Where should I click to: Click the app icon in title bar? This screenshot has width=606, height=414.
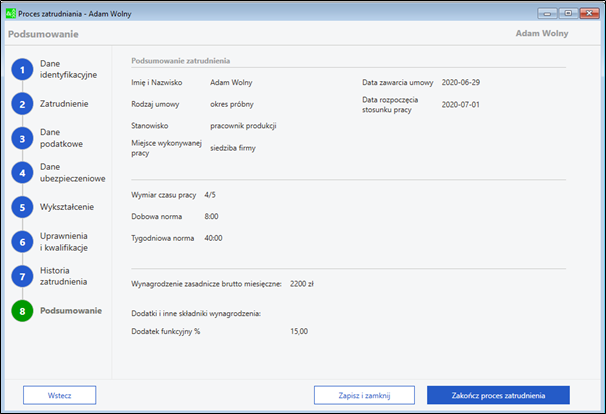[10, 14]
